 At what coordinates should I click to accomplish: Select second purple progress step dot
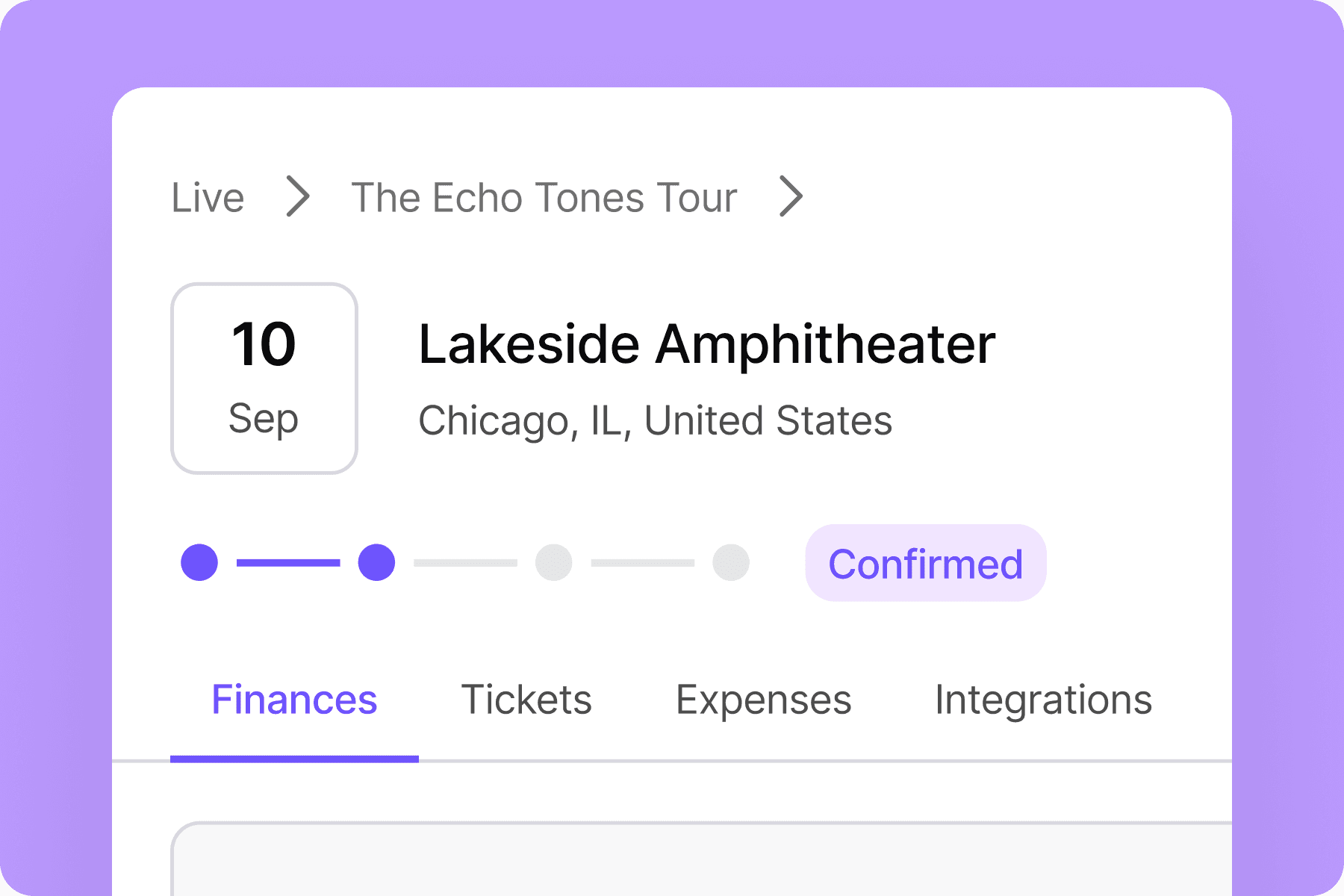pyautogui.click(x=376, y=562)
